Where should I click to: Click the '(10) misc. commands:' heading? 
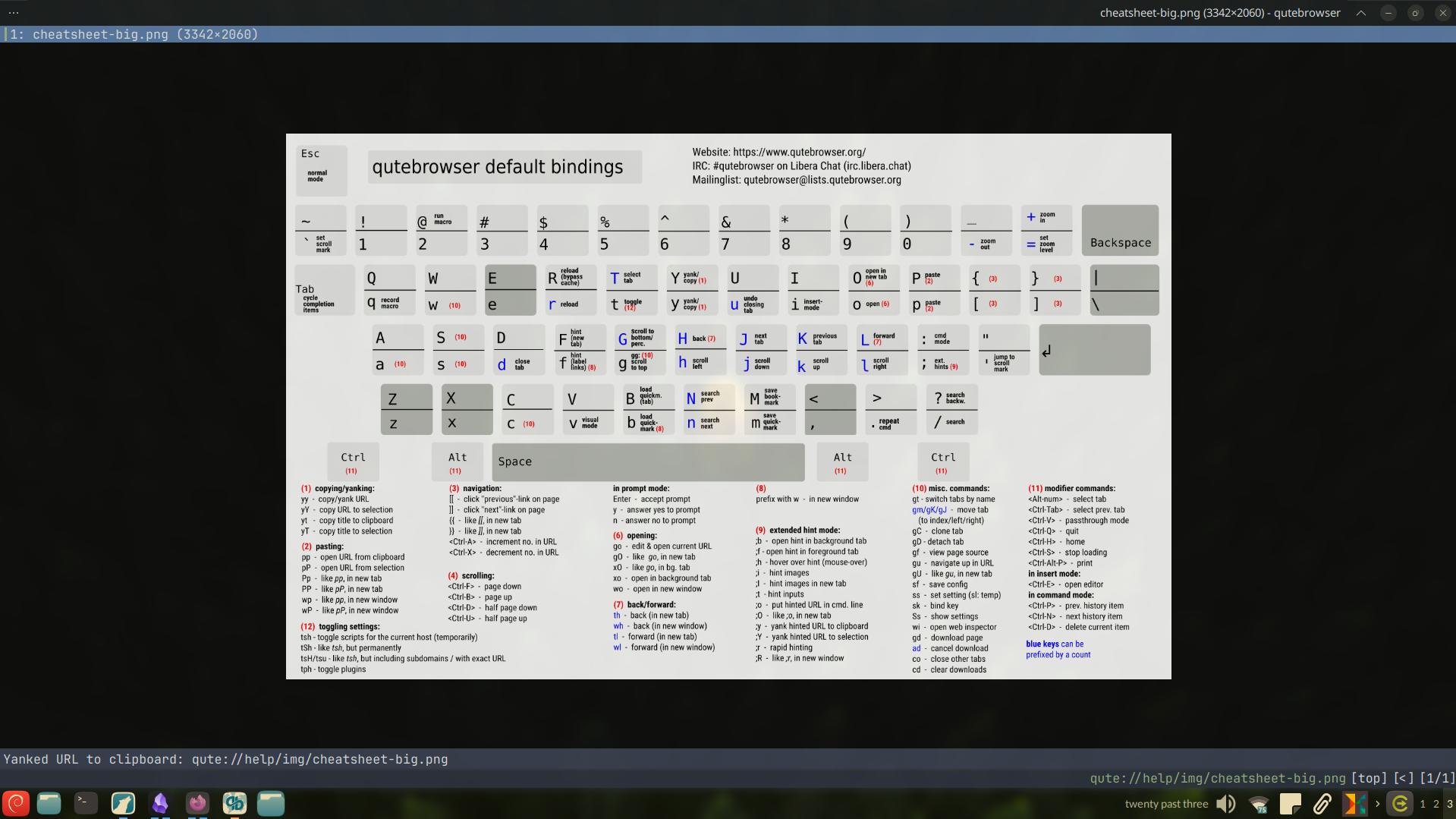tap(951, 489)
